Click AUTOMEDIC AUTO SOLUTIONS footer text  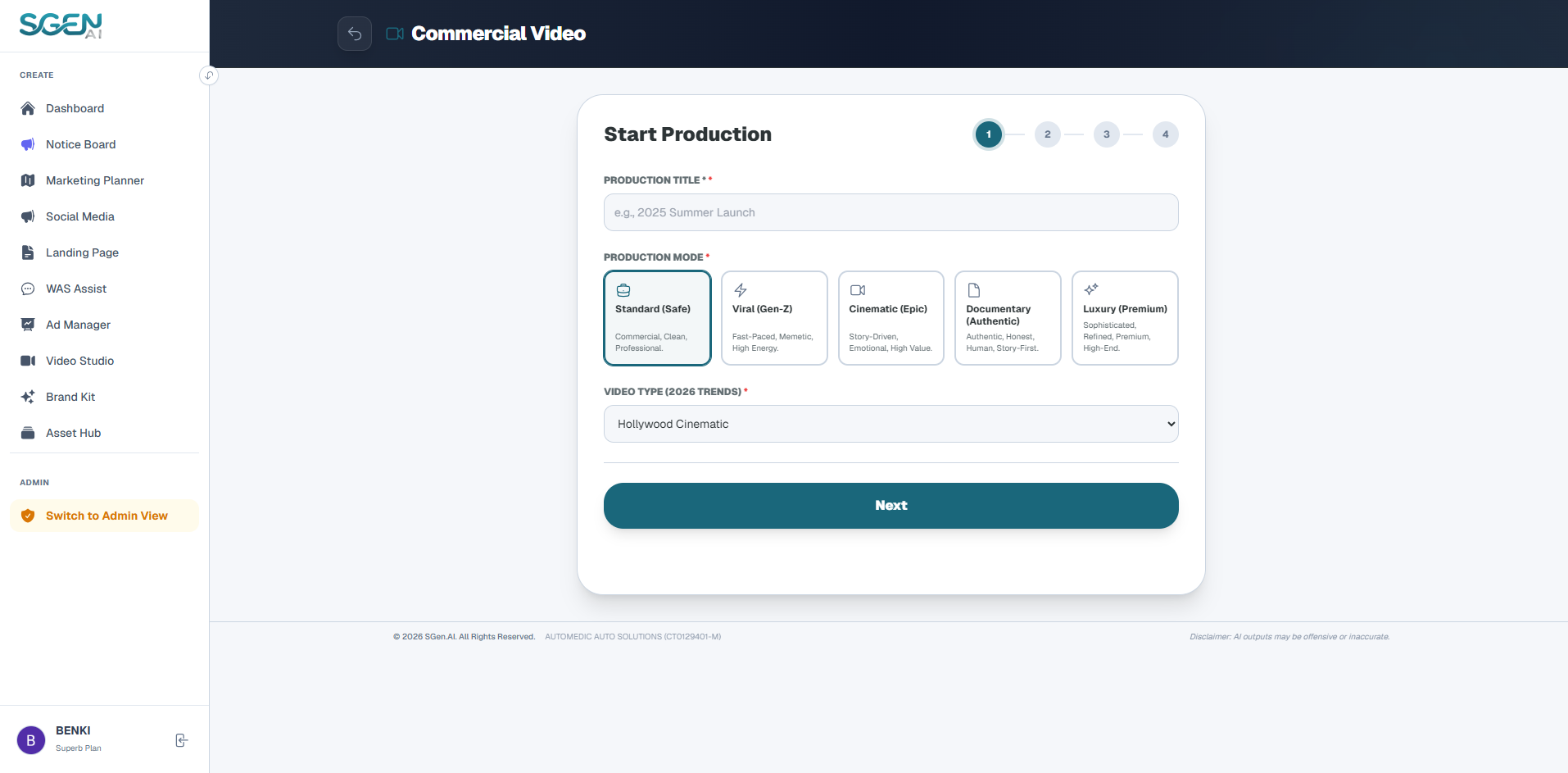(x=633, y=637)
